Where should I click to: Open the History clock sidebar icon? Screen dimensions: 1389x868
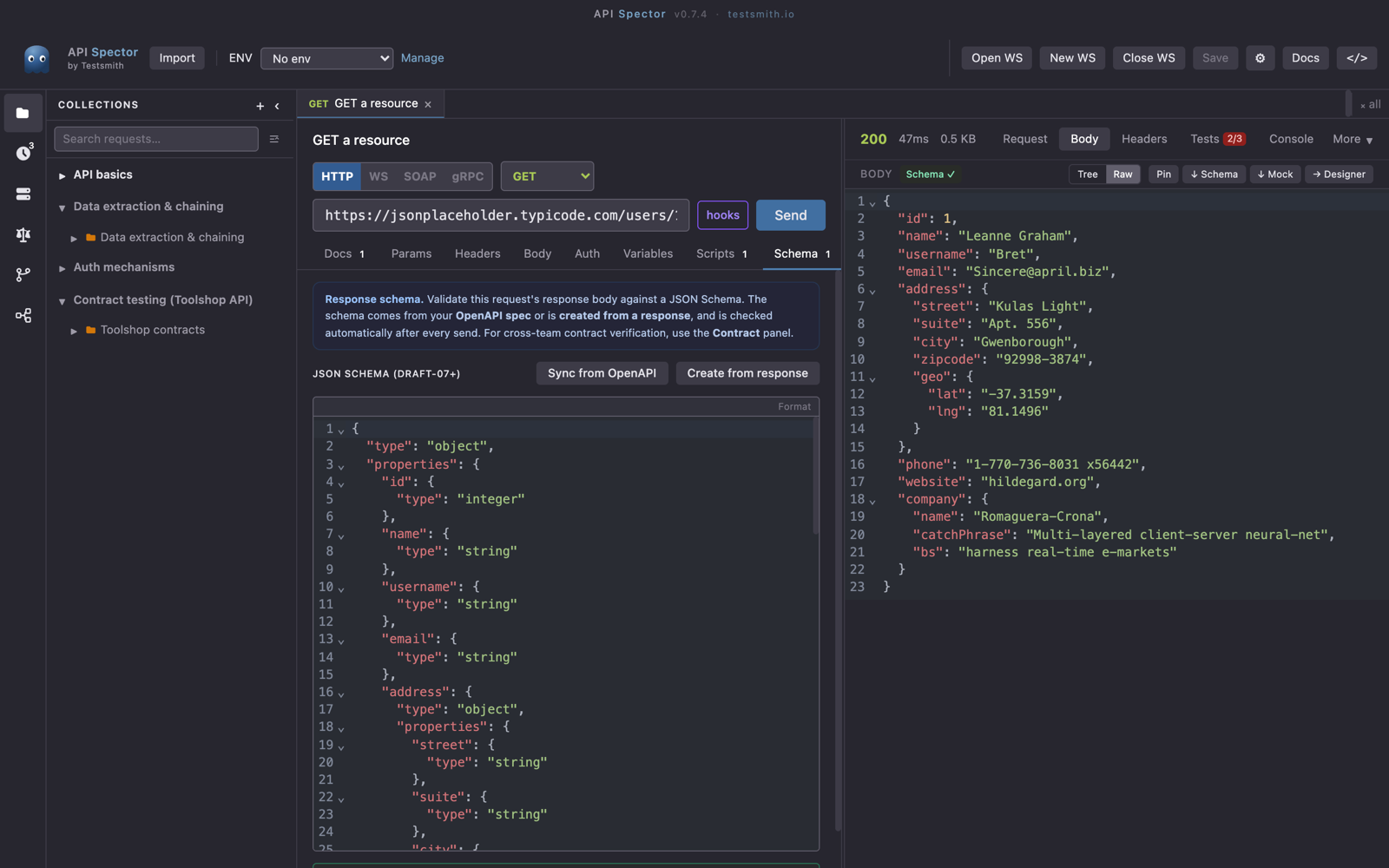click(x=23, y=153)
